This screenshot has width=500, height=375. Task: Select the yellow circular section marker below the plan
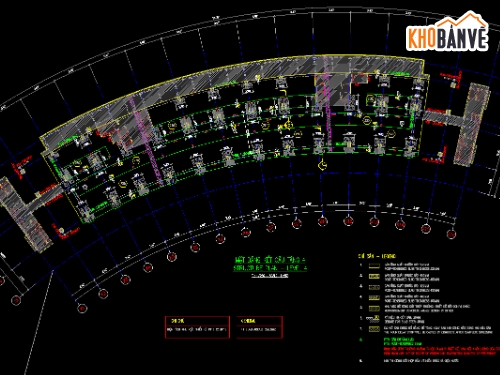click(x=322, y=165)
